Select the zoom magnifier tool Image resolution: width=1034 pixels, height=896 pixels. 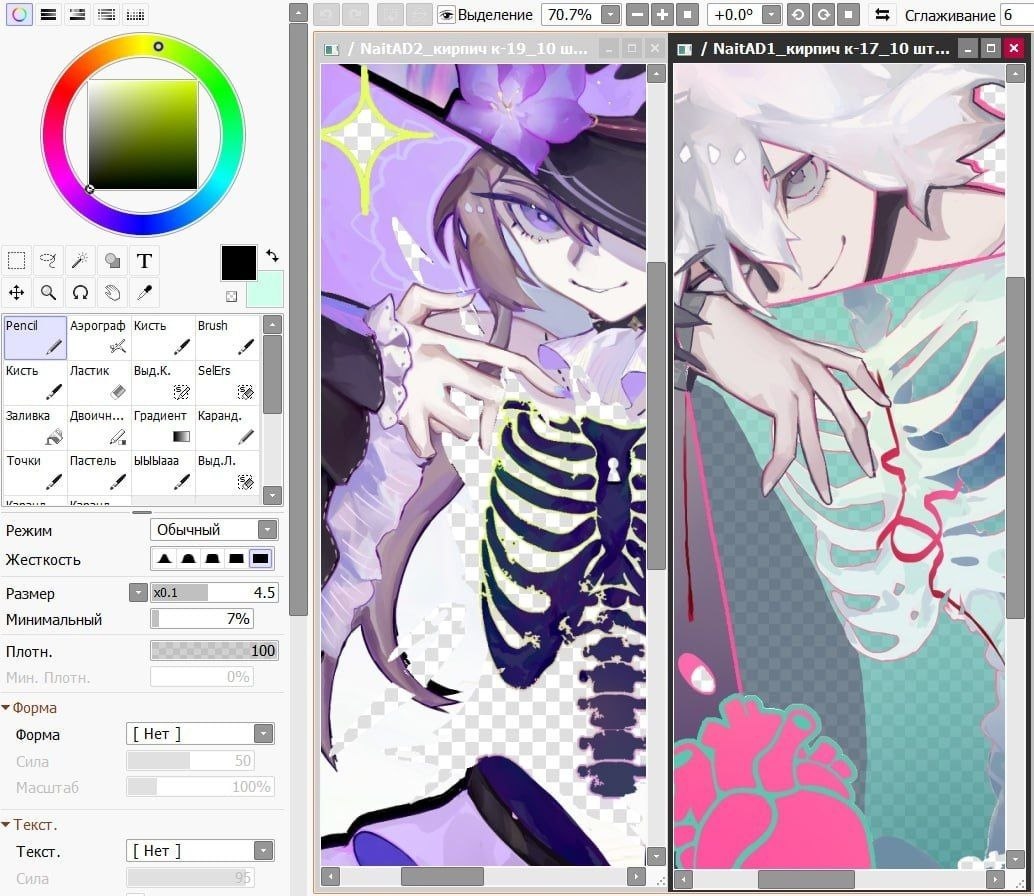click(48, 293)
